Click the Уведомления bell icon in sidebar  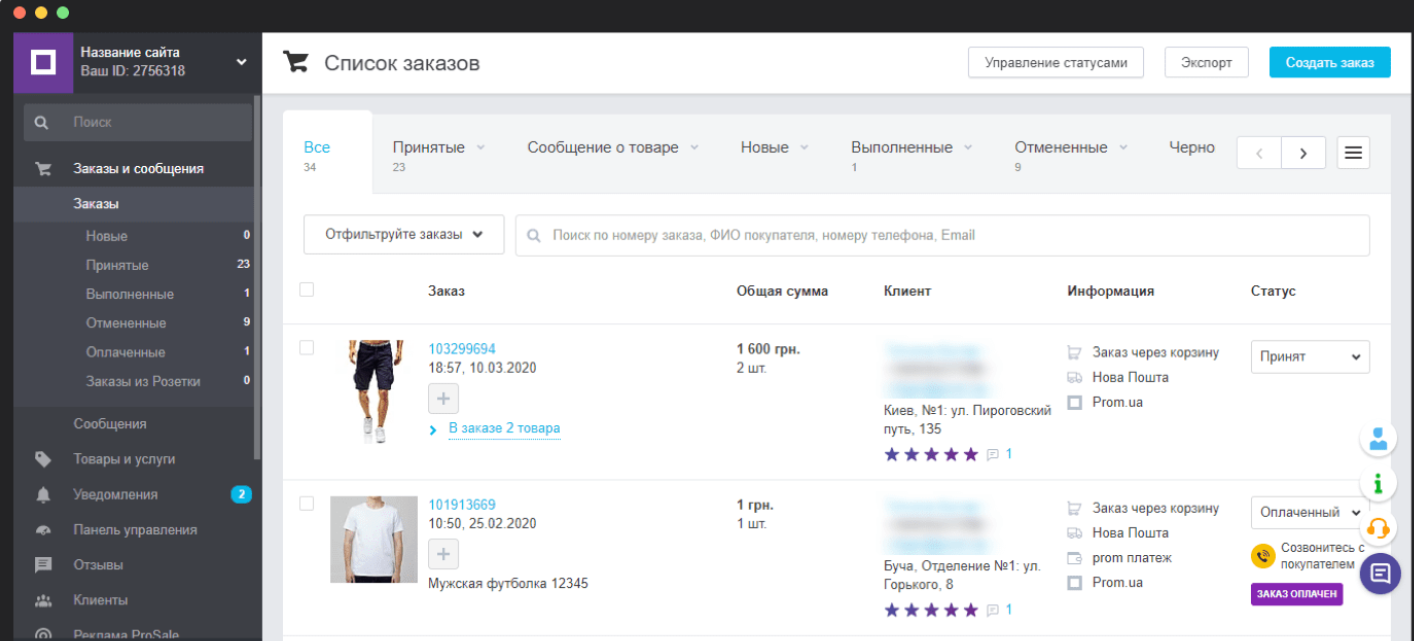pos(43,495)
